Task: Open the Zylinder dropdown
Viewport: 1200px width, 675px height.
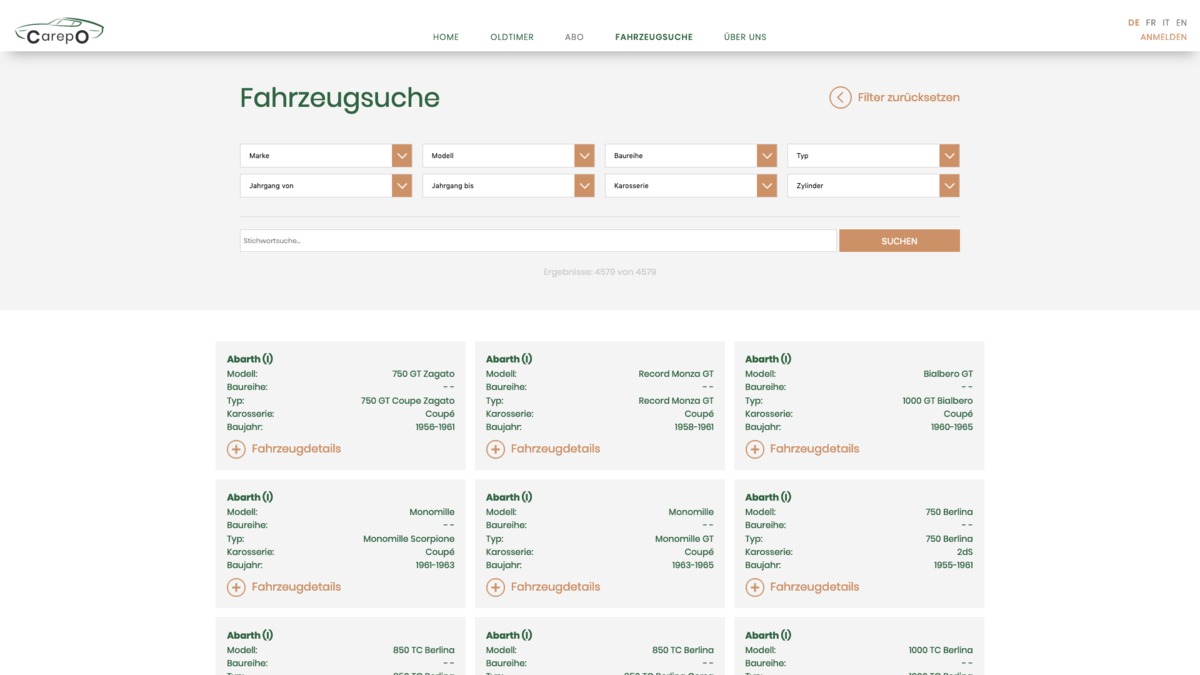Action: pyautogui.click(x=873, y=186)
